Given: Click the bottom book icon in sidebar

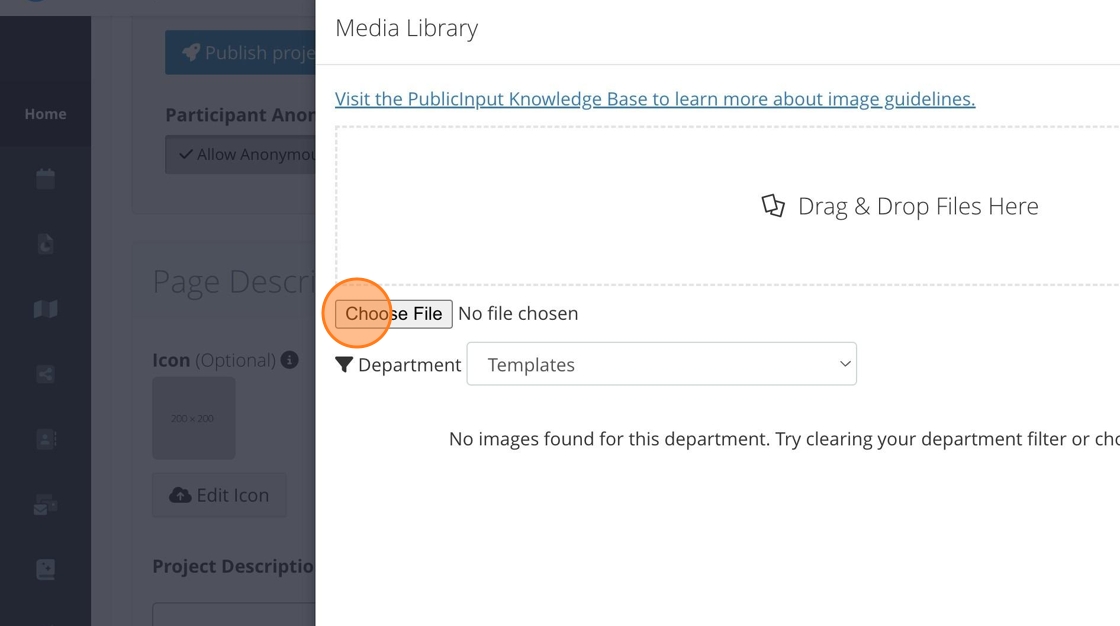Looking at the screenshot, I should click(x=45, y=570).
